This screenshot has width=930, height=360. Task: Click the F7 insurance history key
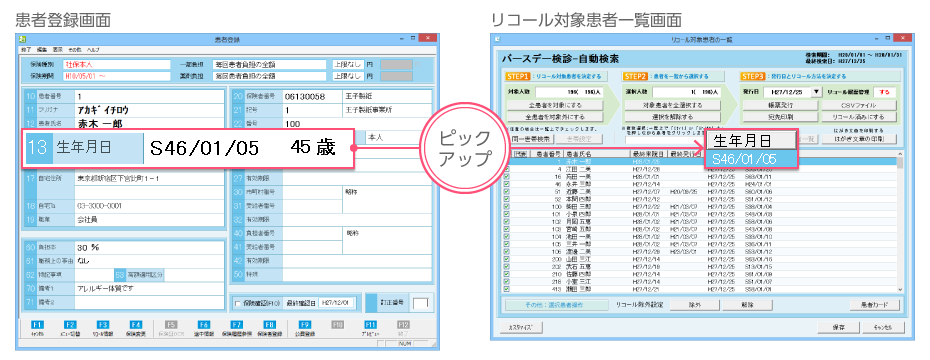click(x=237, y=328)
